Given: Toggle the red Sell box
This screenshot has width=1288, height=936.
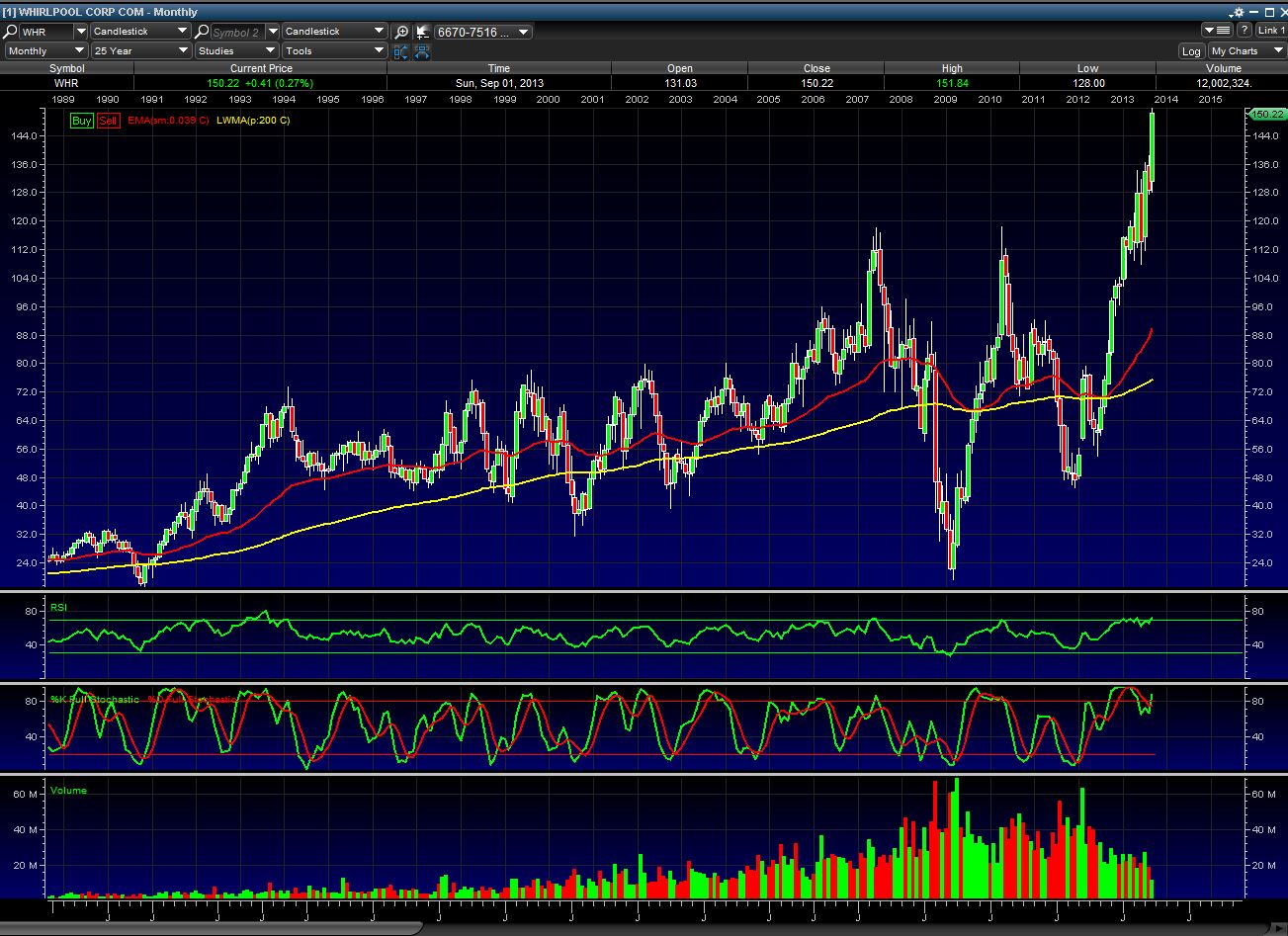Looking at the screenshot, I should 108,121.
